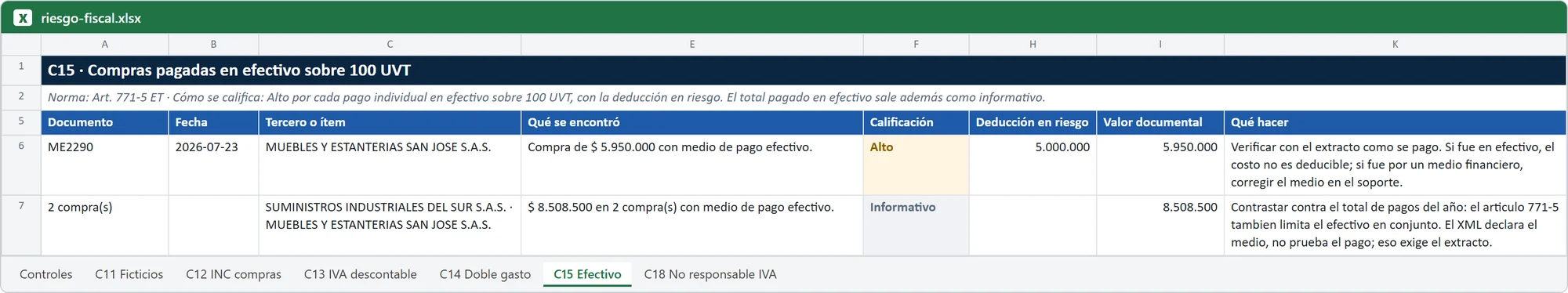Select row 1 header
This screenshot has width=1568, height=293.
[21, 70]
